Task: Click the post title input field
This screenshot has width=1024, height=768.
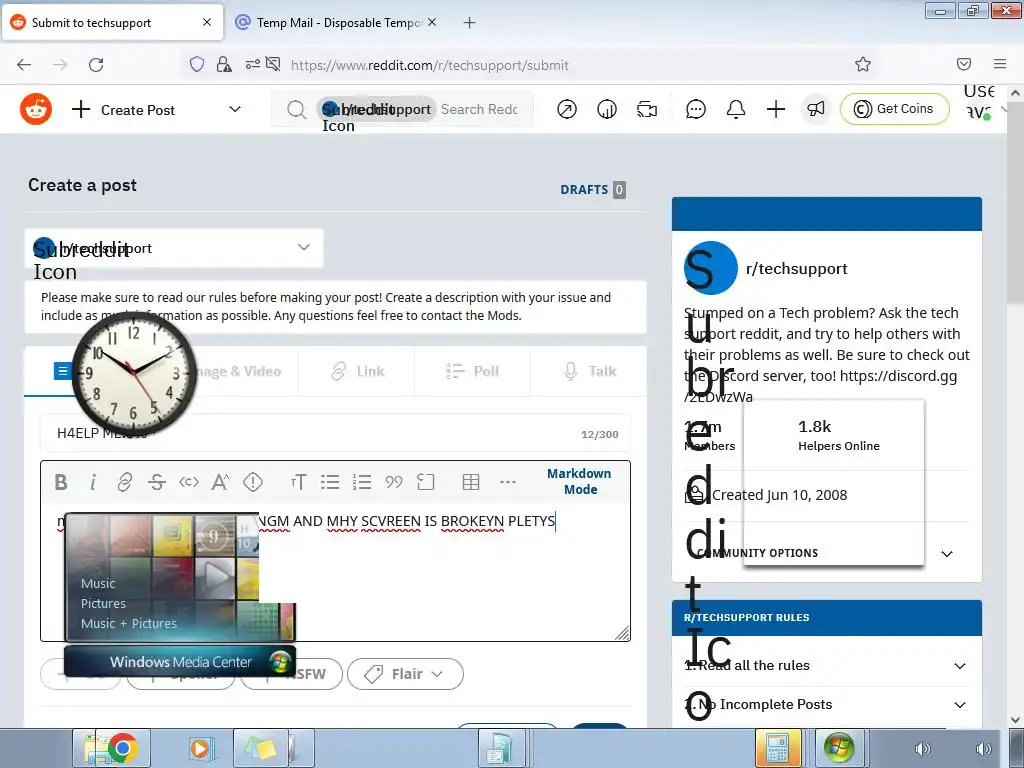Action: (335, 434)
